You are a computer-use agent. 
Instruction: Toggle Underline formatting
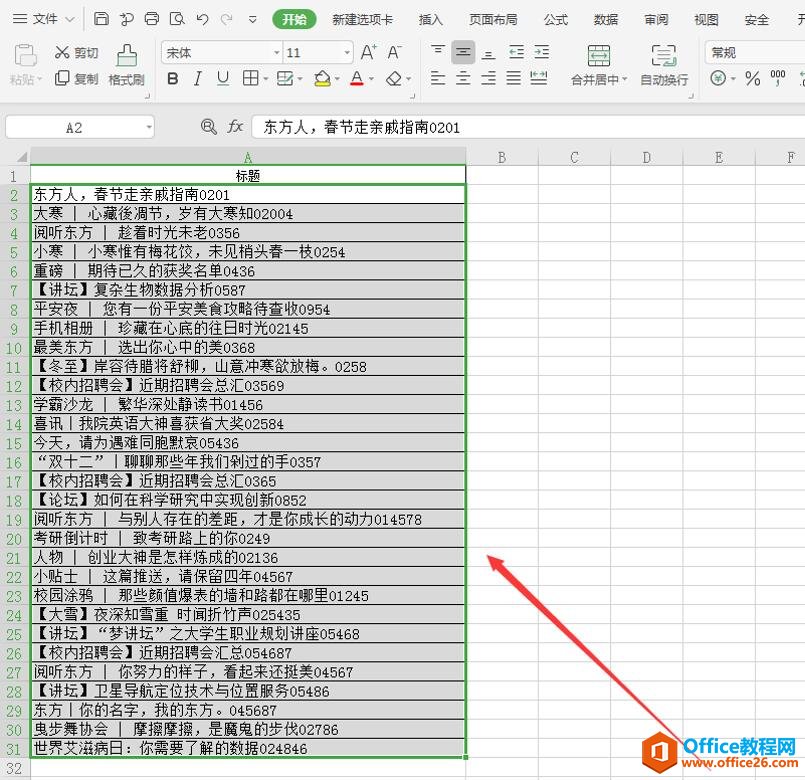tap(223, 79)
